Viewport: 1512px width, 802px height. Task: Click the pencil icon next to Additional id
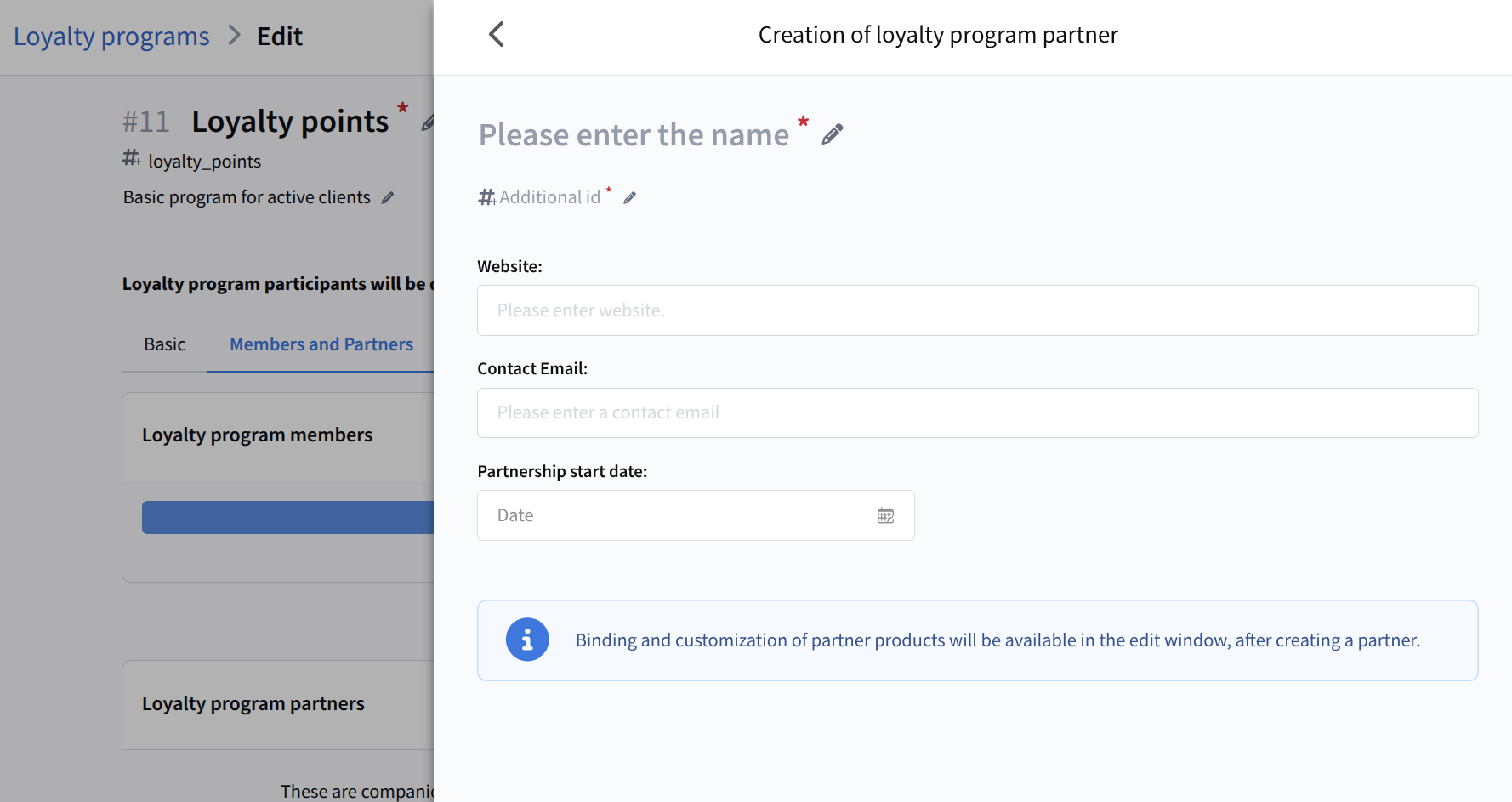pos(630,198)
